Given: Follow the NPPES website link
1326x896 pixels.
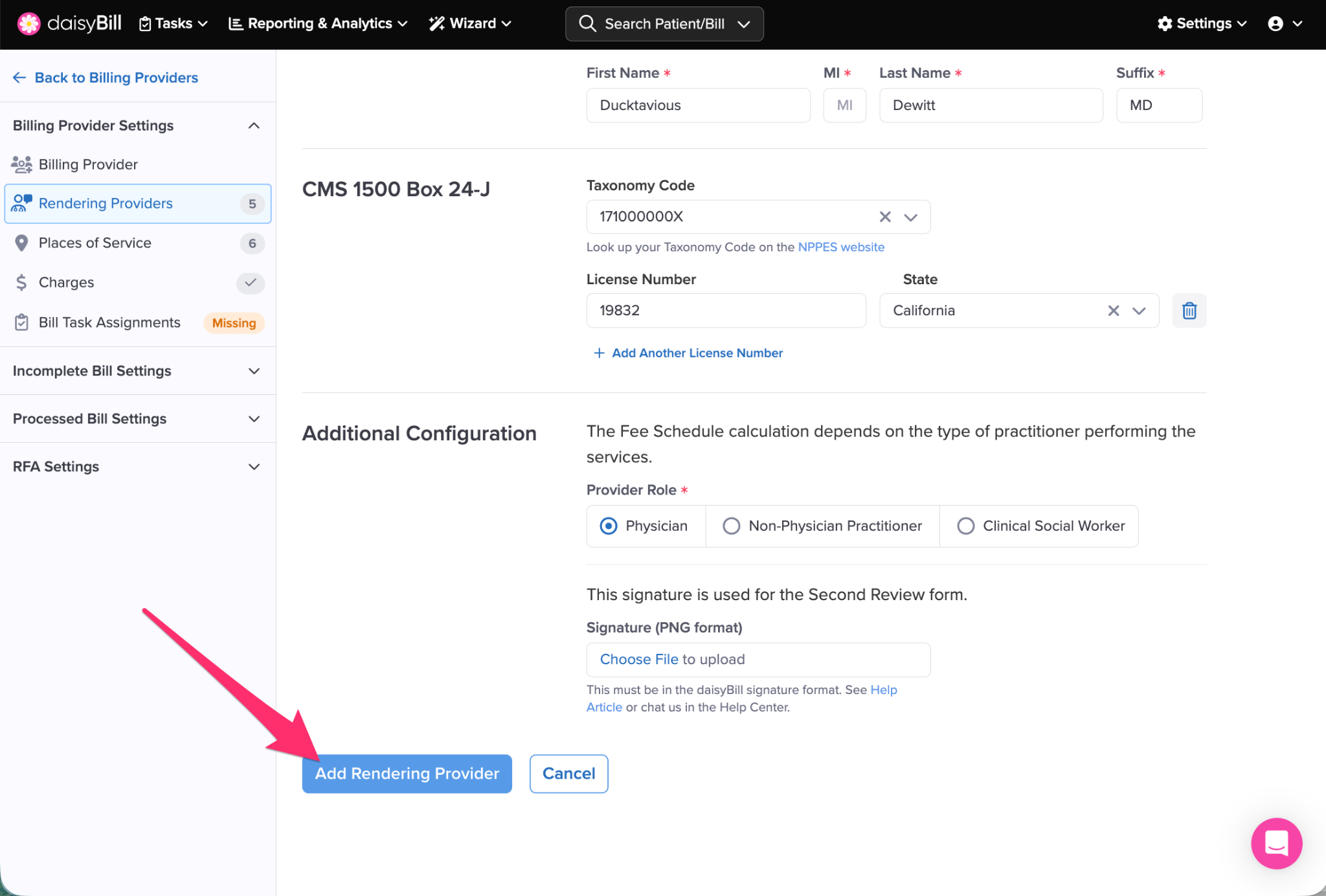Looking at the screenshot, I should point(840,247).
